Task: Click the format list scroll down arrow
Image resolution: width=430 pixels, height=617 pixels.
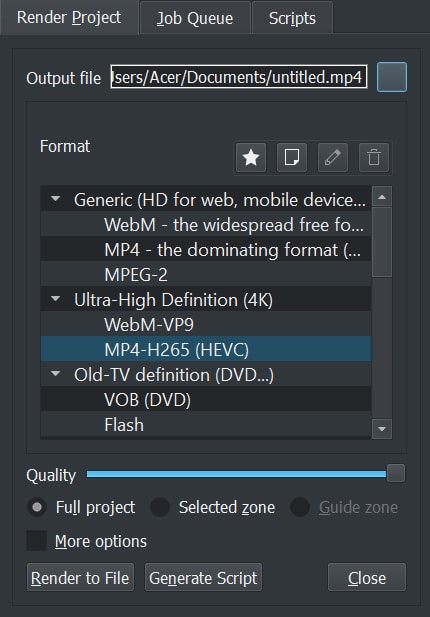Action: click(382, 429)
